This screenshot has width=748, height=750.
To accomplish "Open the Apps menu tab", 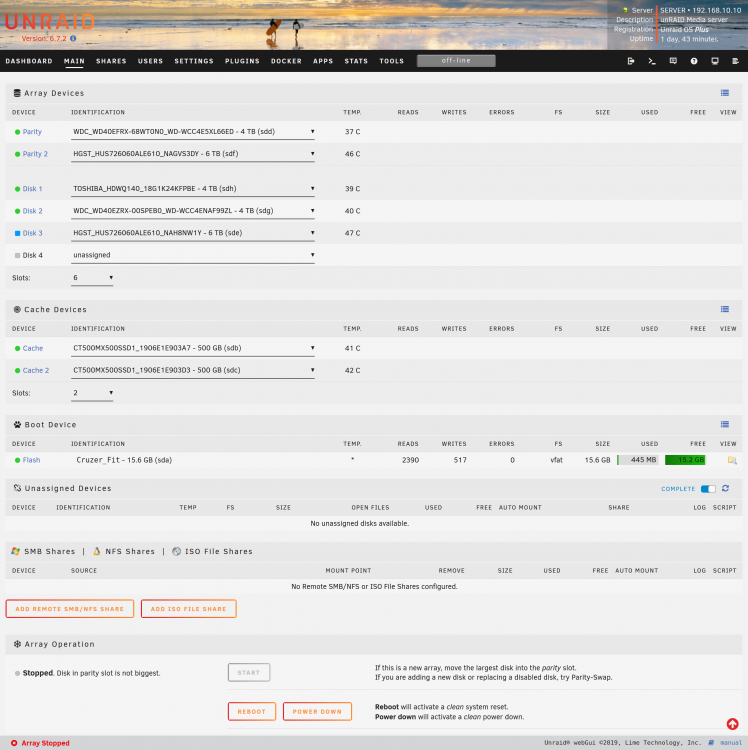I will [323, 61].
